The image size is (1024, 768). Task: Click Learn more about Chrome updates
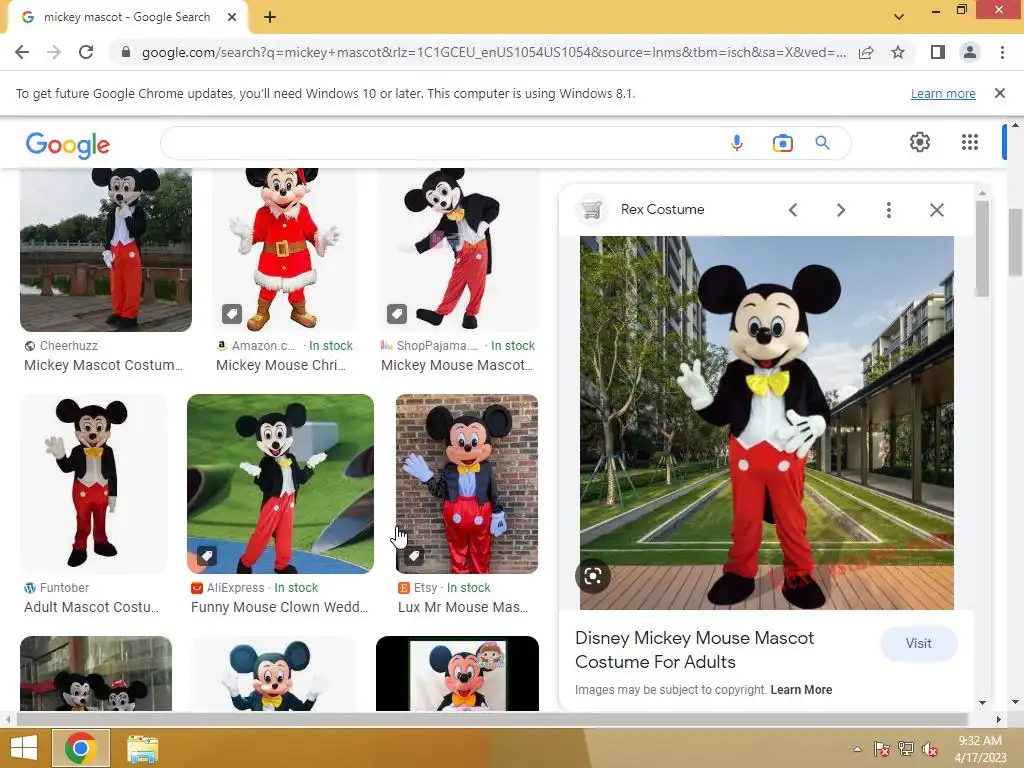pyautogui.click(x=943, y=93)
